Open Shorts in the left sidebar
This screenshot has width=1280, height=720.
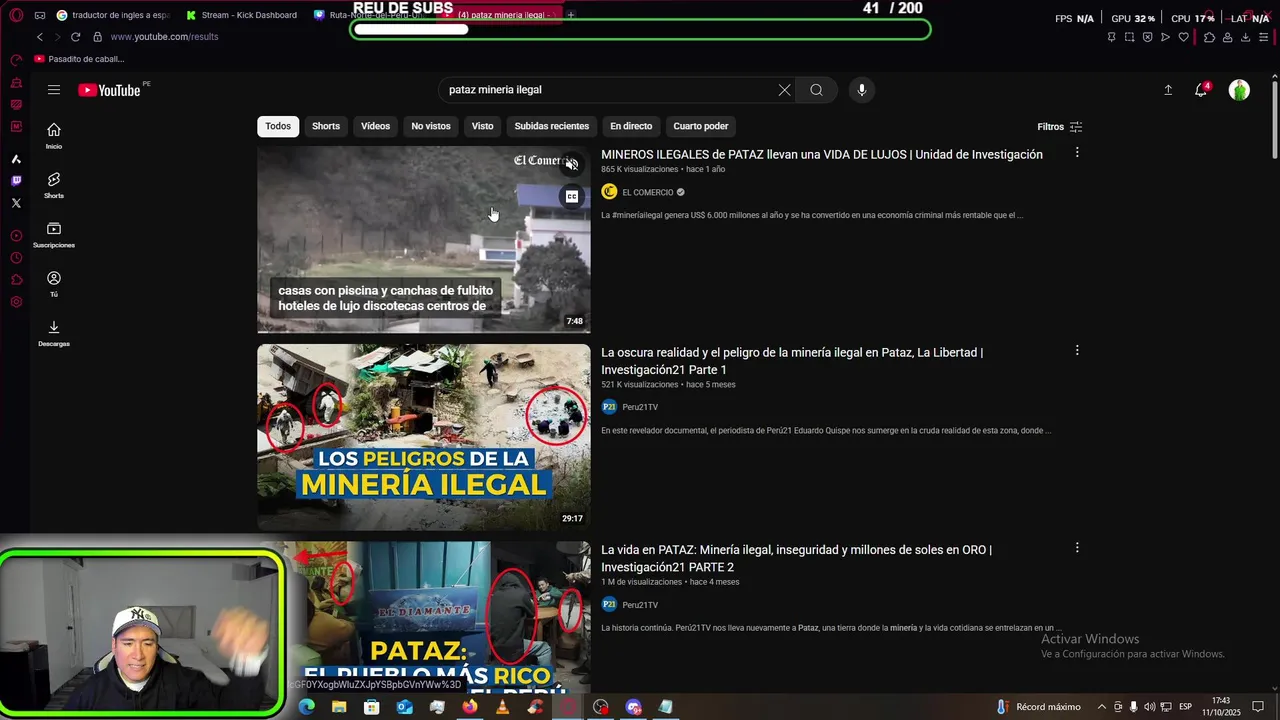click(54, 185)
